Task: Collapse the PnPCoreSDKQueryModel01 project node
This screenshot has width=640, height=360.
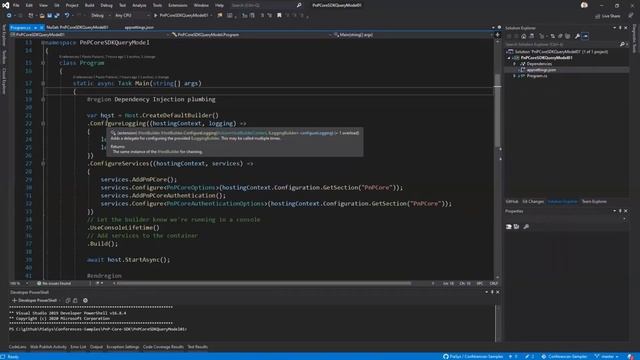Action: click(509, 58)
